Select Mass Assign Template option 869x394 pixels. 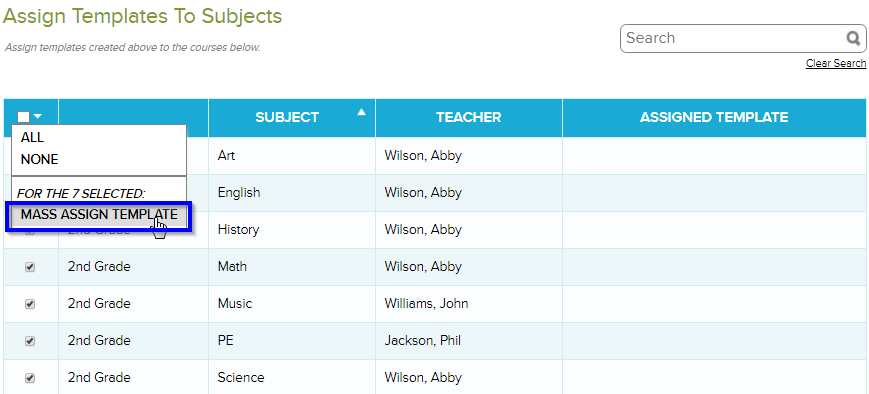click(99, 215)
